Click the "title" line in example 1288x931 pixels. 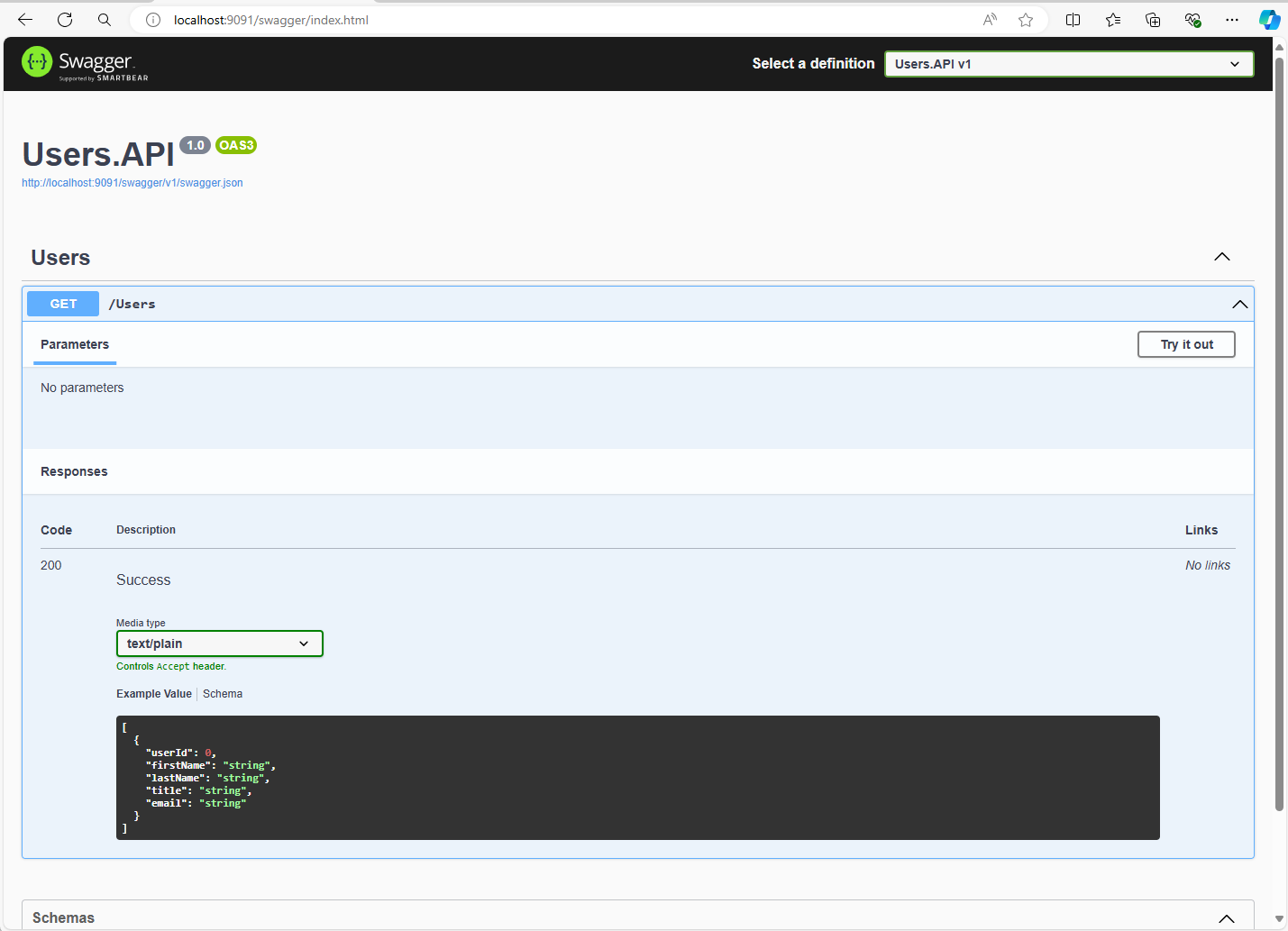(x=198, y=790)
